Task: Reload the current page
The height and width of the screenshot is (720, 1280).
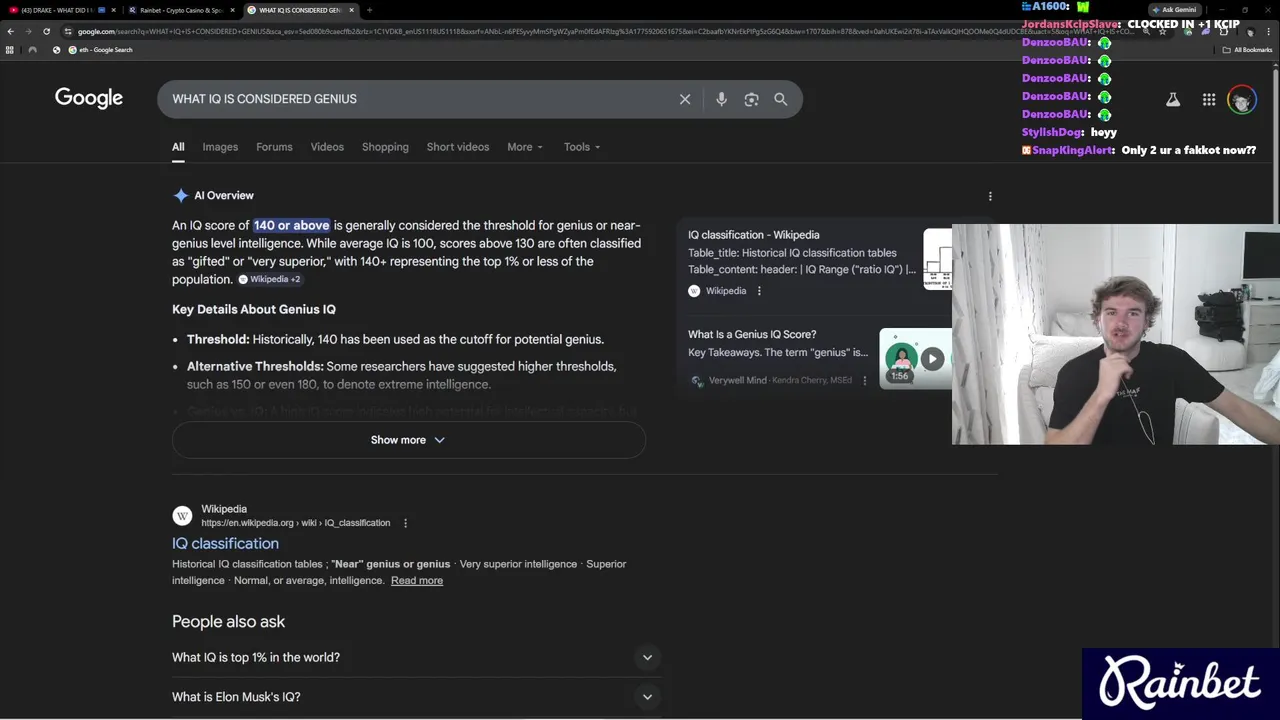Action: point(46,31)
